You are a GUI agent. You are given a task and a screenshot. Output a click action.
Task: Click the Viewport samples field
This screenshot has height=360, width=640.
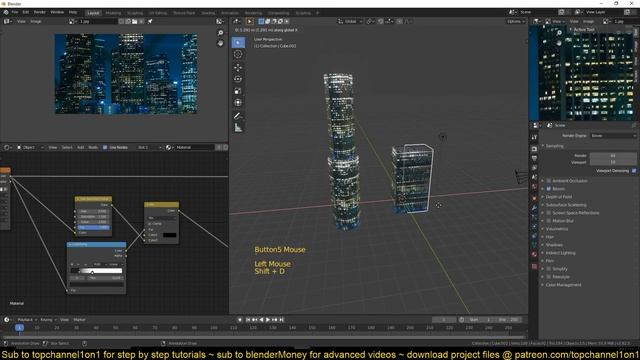(613, 162)
